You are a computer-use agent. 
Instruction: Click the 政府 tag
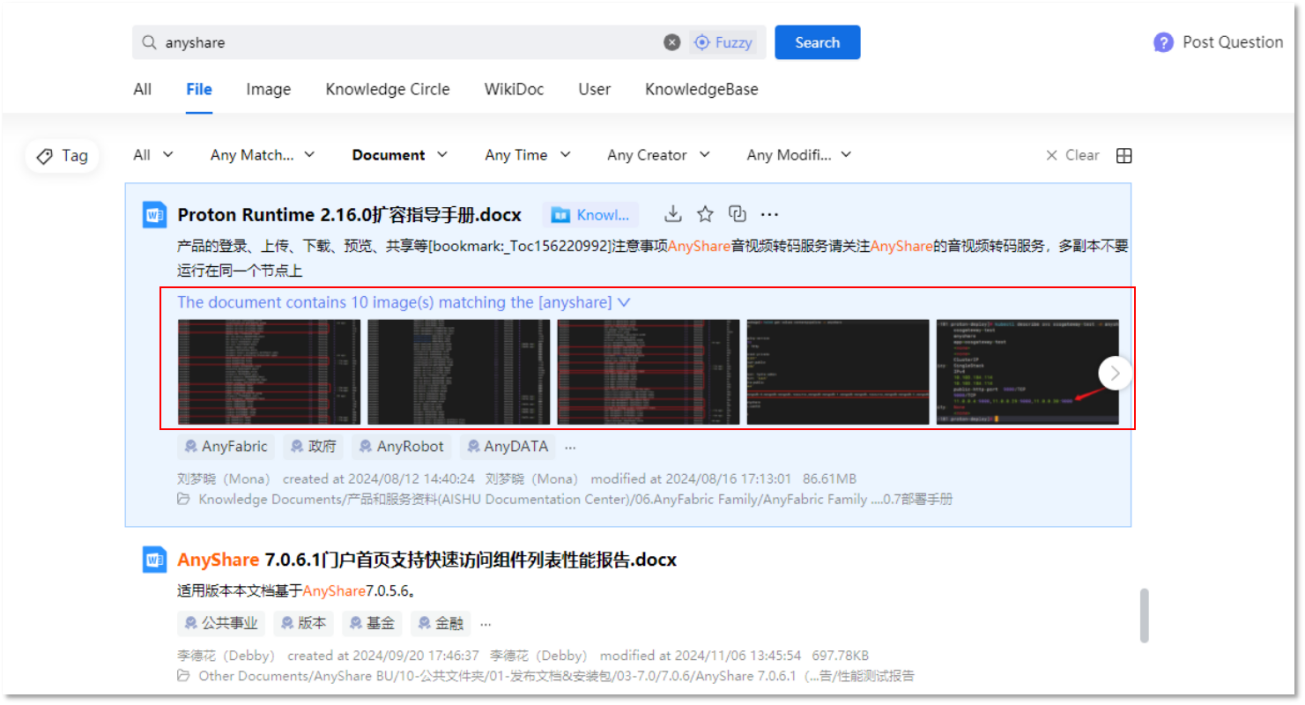click(x=312, y=447)
